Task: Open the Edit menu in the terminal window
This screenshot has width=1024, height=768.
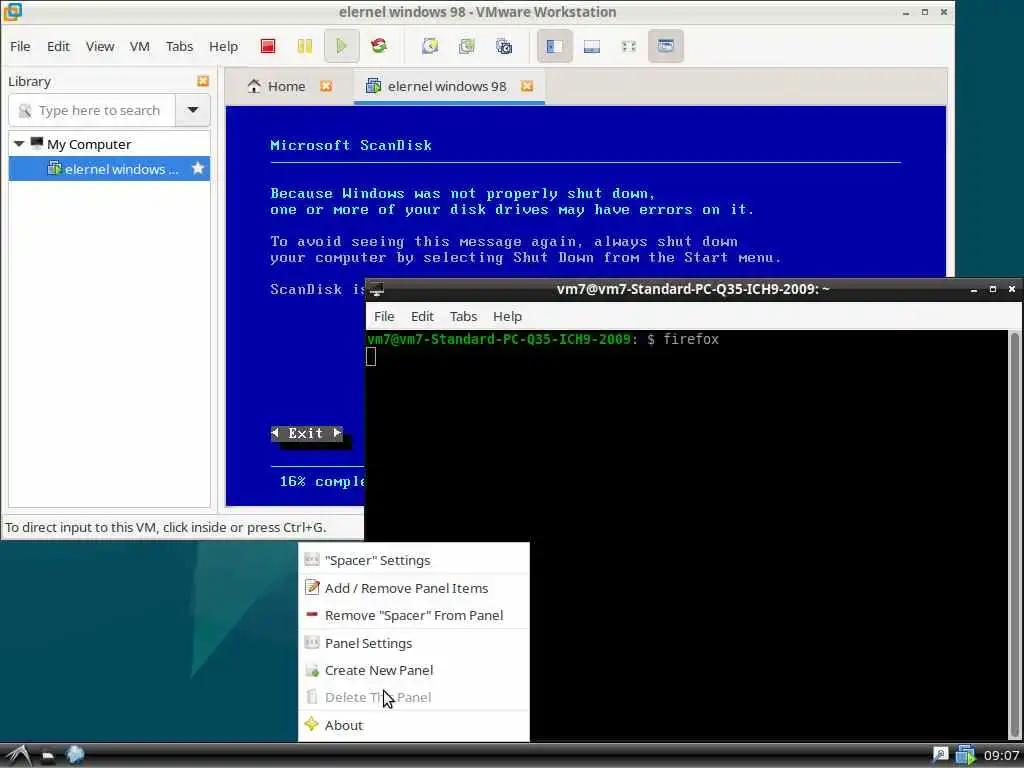Action: click(422, 316)
